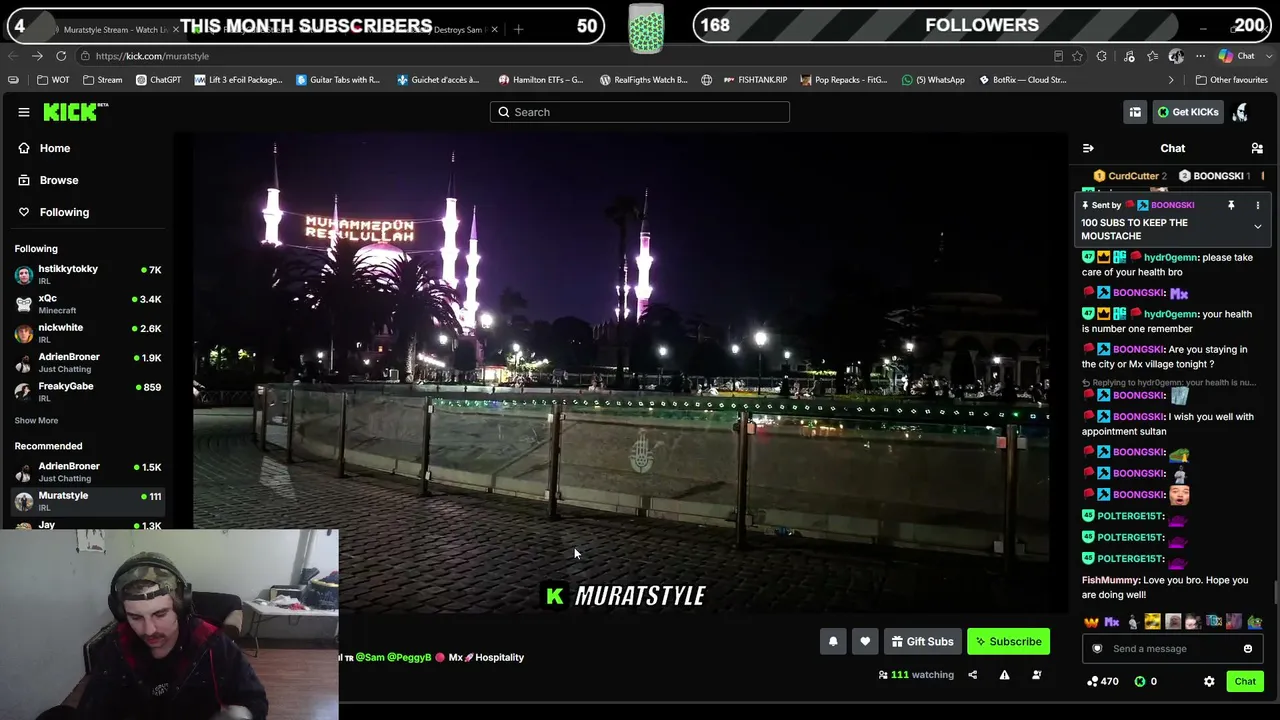Toggle follow with the heart button
The width and height of the screenshot is (1280, 720).
(x=865, y=642)
